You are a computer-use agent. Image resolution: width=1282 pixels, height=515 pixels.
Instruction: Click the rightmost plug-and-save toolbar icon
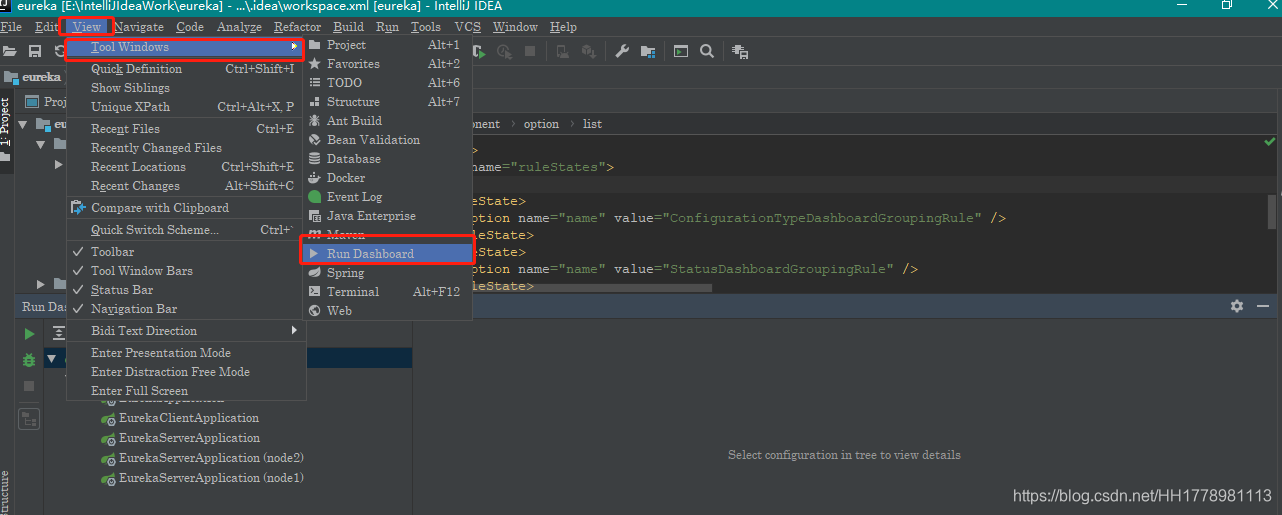[x=740, y=51]
